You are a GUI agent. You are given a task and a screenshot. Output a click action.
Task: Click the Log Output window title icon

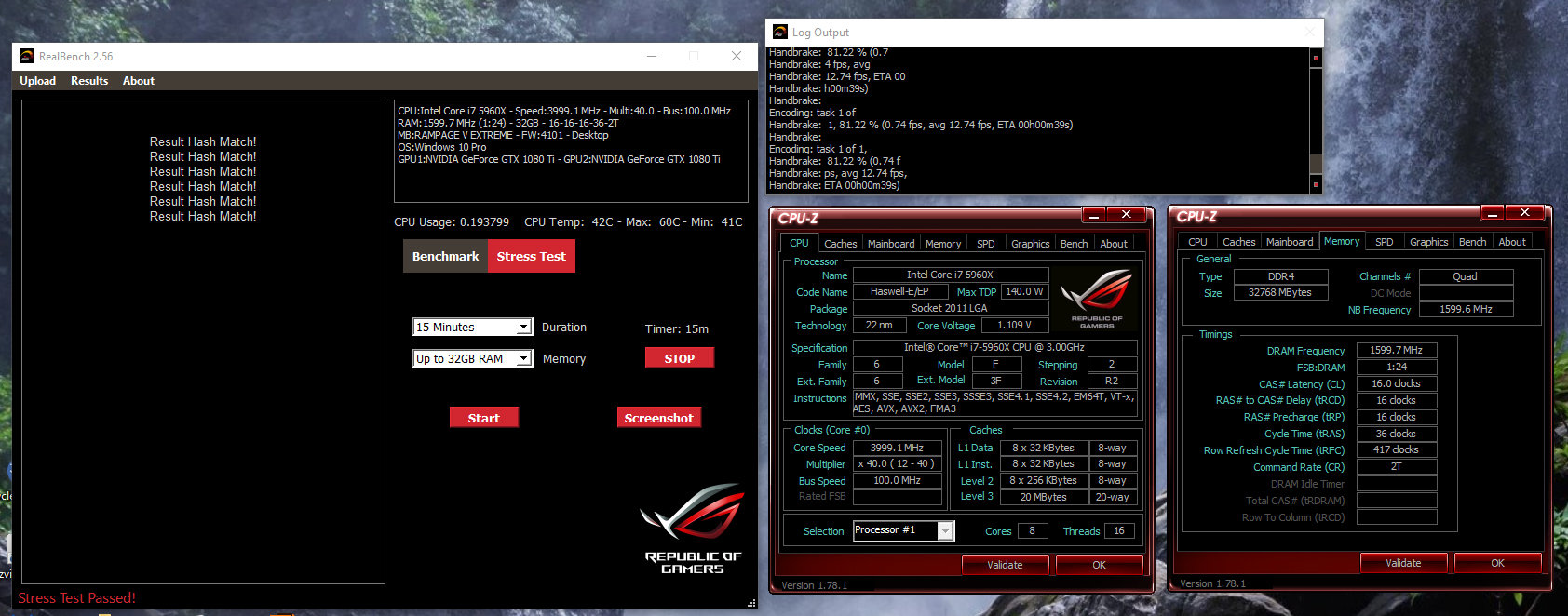click(x=780, y=32)
